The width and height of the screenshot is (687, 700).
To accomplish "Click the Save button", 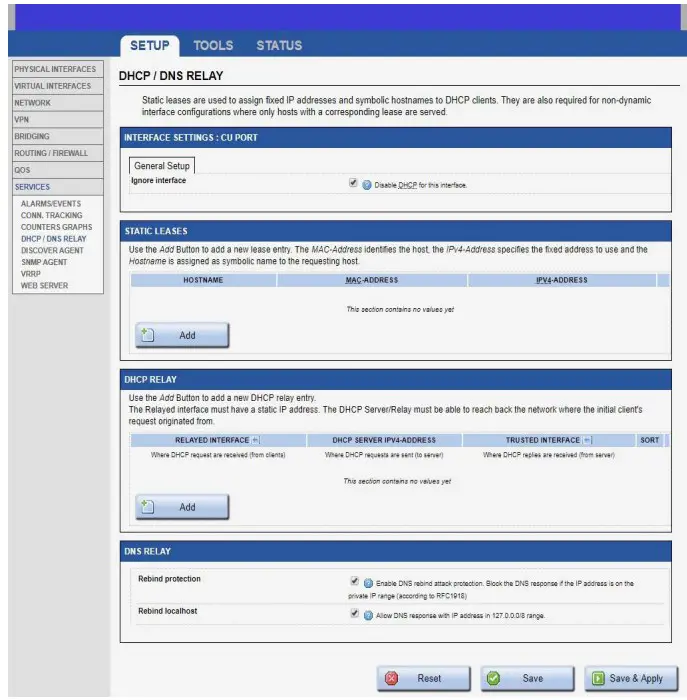I will pos(527,678).
